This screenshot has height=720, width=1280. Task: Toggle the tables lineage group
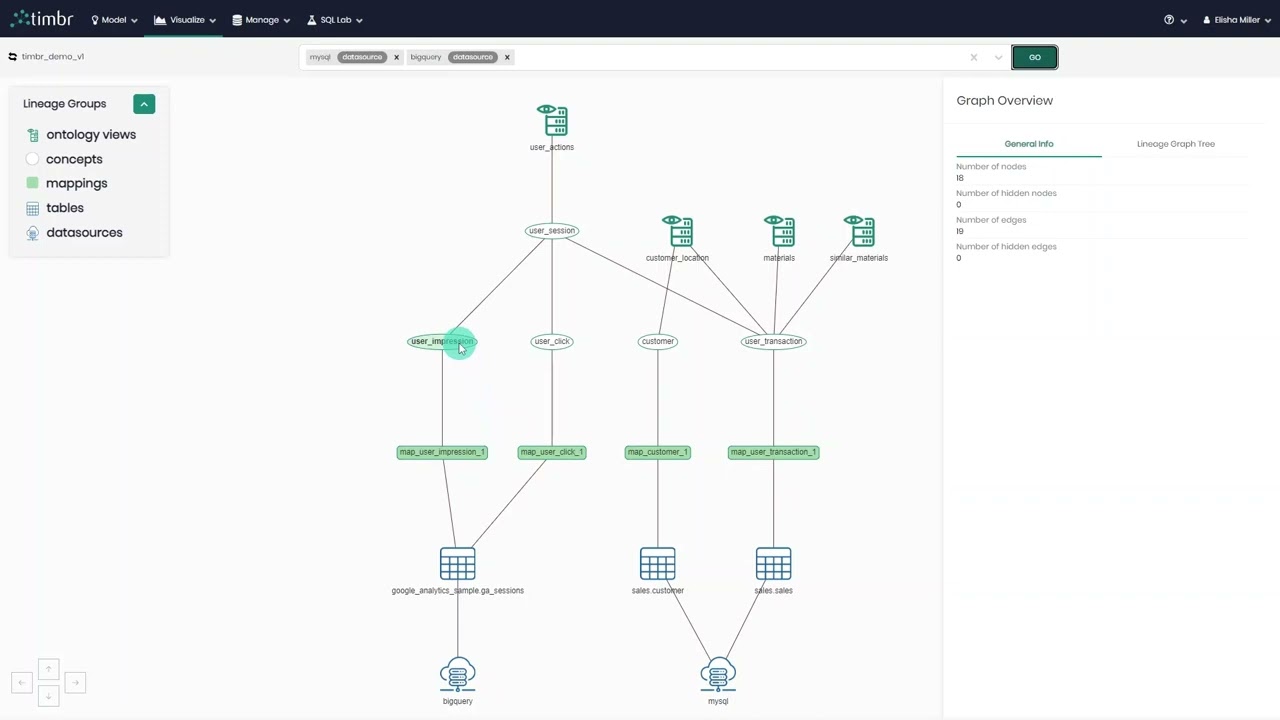(x=54, y=208)
